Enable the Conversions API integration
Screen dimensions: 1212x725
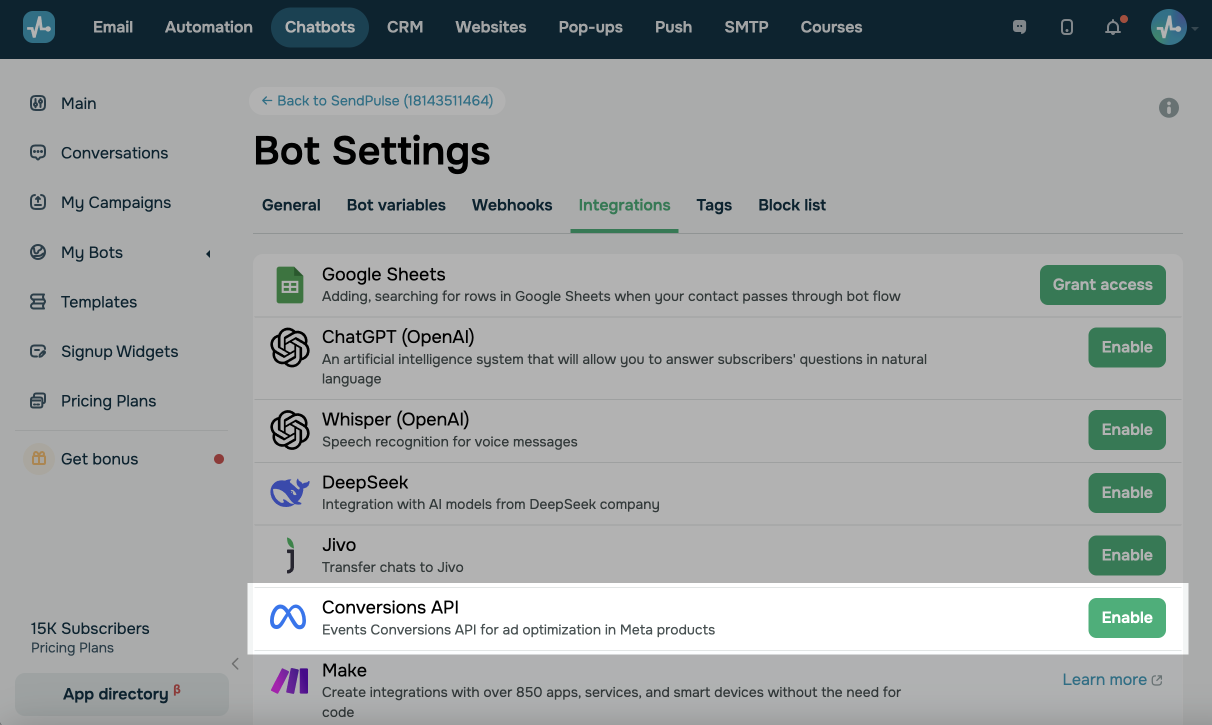point(1126,618)
